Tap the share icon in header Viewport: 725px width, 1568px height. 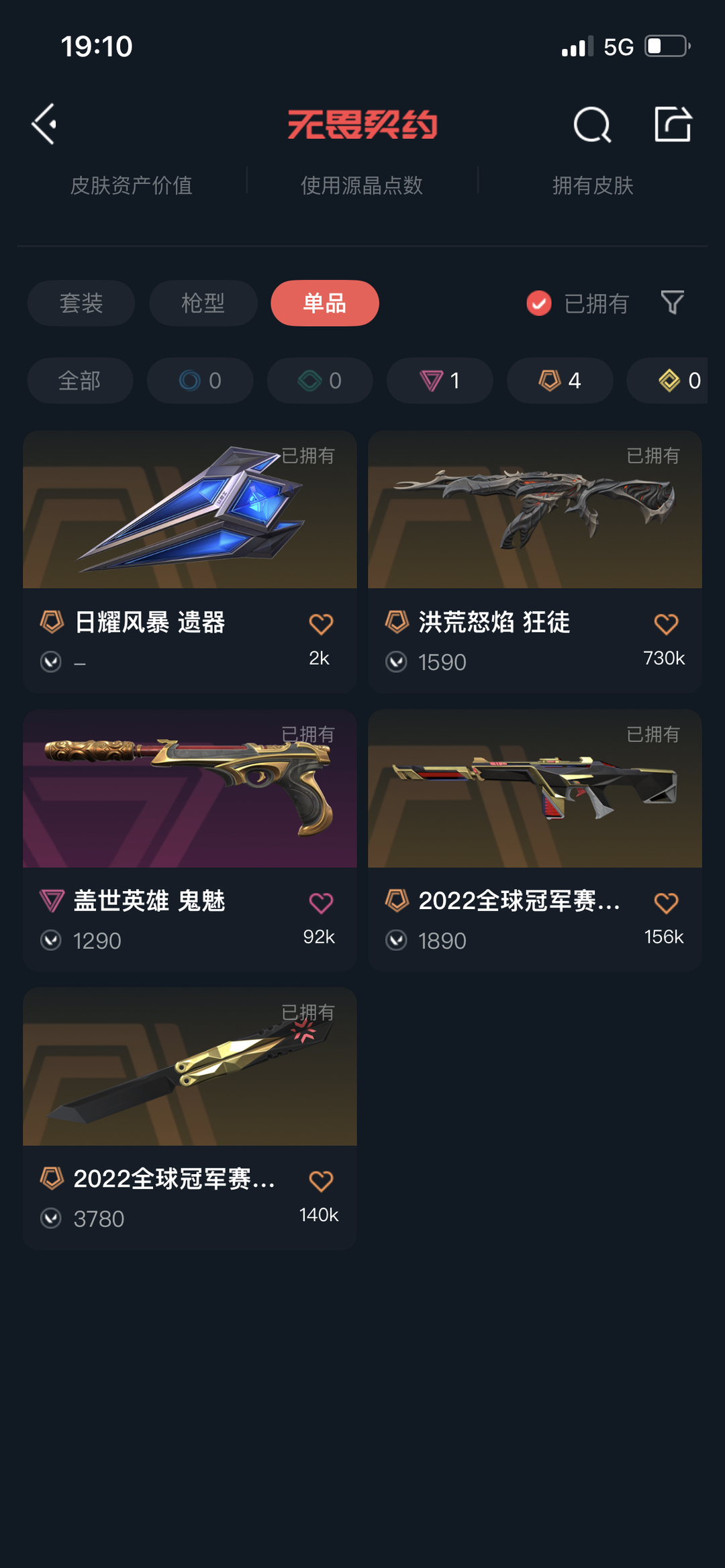click(673, 124)
